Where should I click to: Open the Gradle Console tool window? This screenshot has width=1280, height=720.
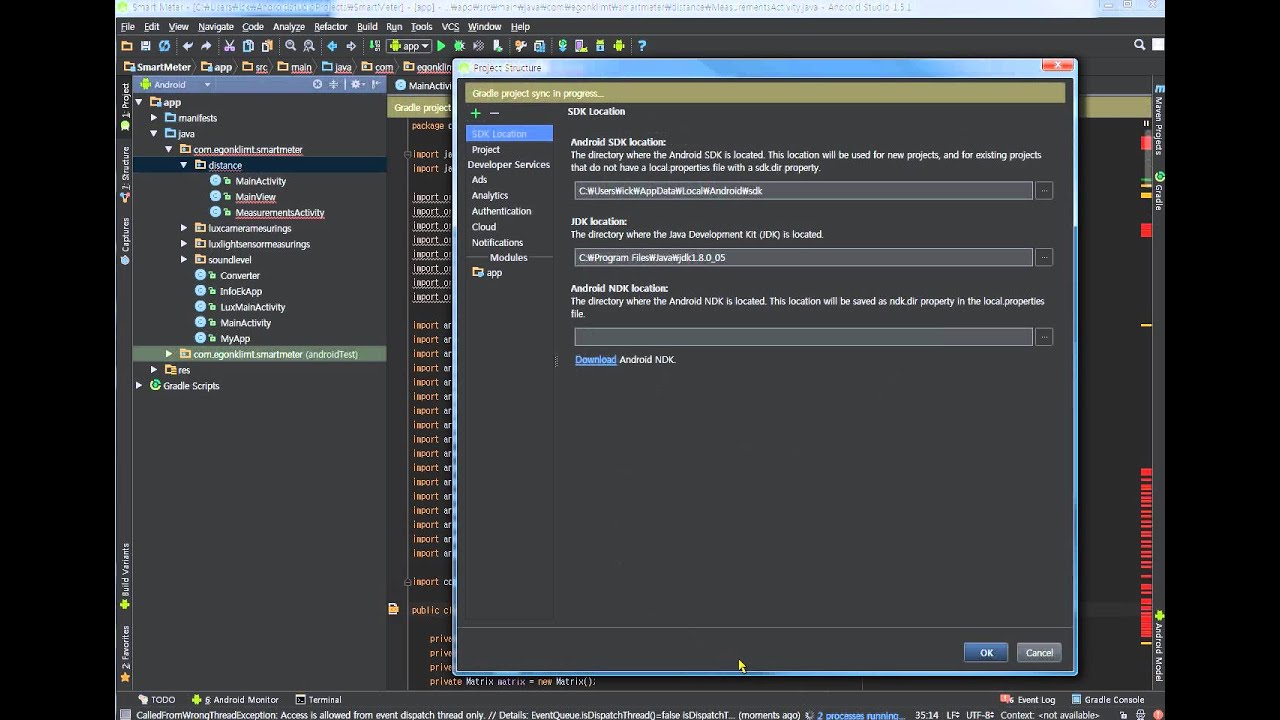click(x=1108, y=700)
